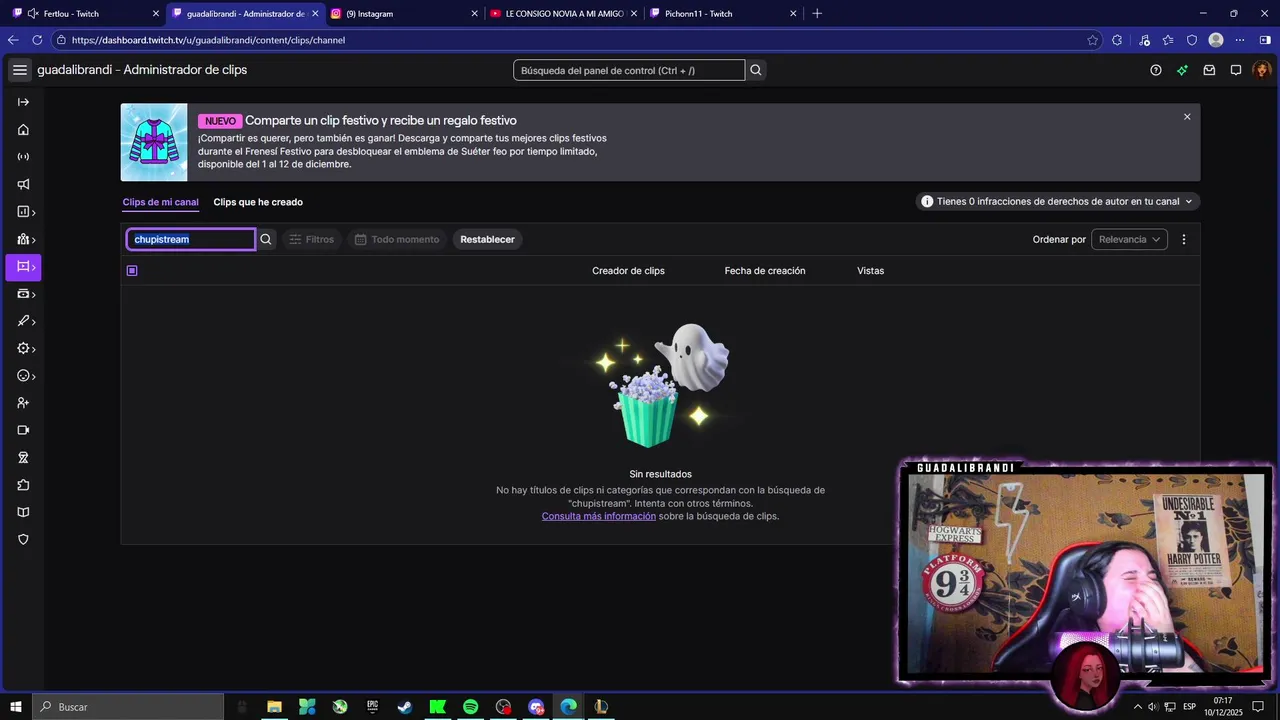Screen dimensions: 1280x720
Task: Click the browser back arrow
Action: [x=13, y=40]
